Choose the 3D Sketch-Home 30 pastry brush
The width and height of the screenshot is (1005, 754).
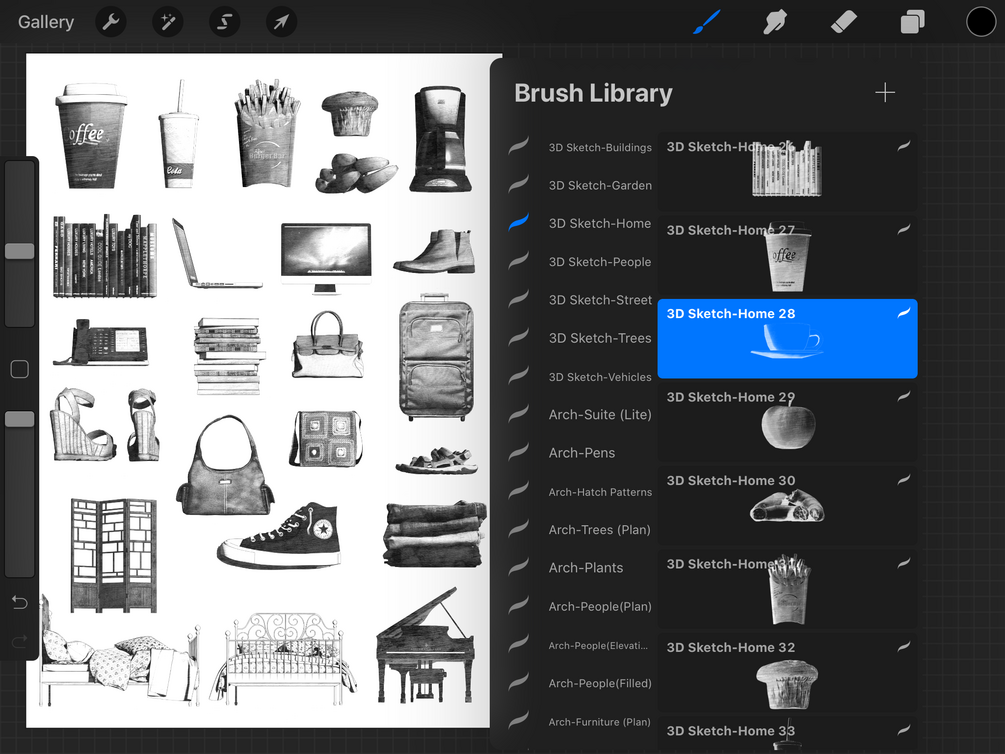tap(787, 505)
